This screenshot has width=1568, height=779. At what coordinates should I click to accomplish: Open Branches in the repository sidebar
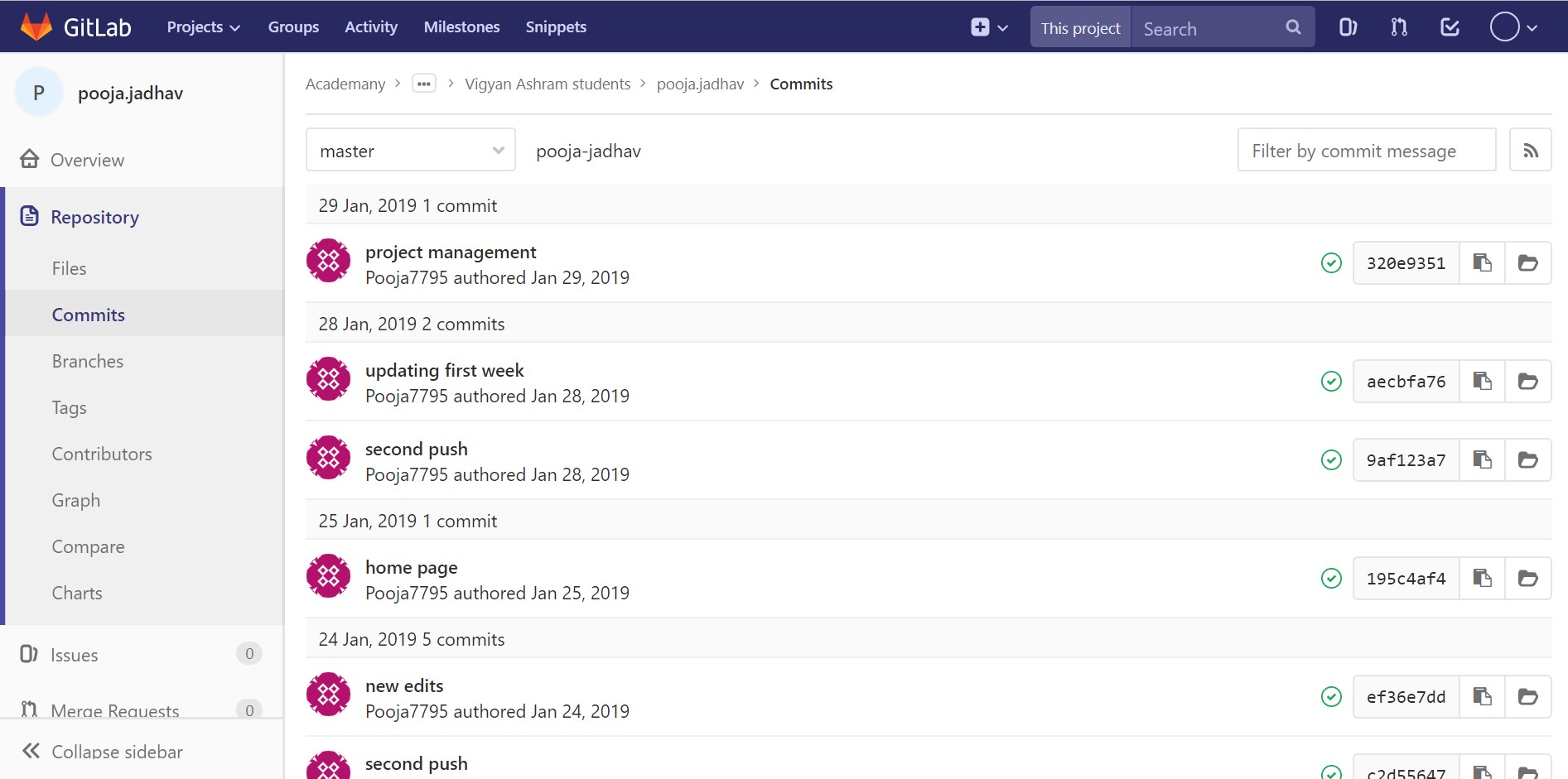pos(88,361)
